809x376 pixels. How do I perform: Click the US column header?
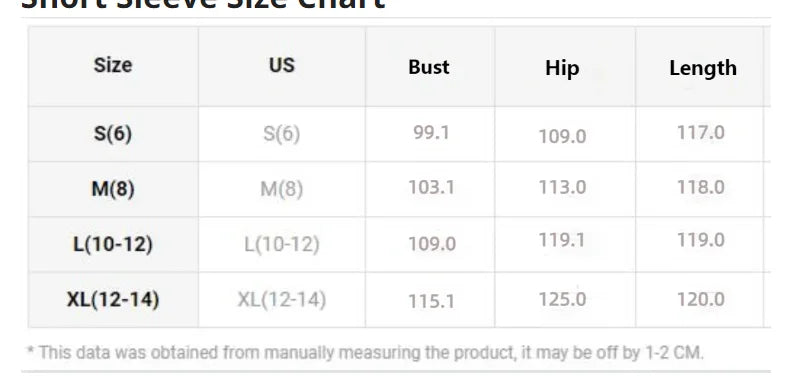click(x=282, y=65)
